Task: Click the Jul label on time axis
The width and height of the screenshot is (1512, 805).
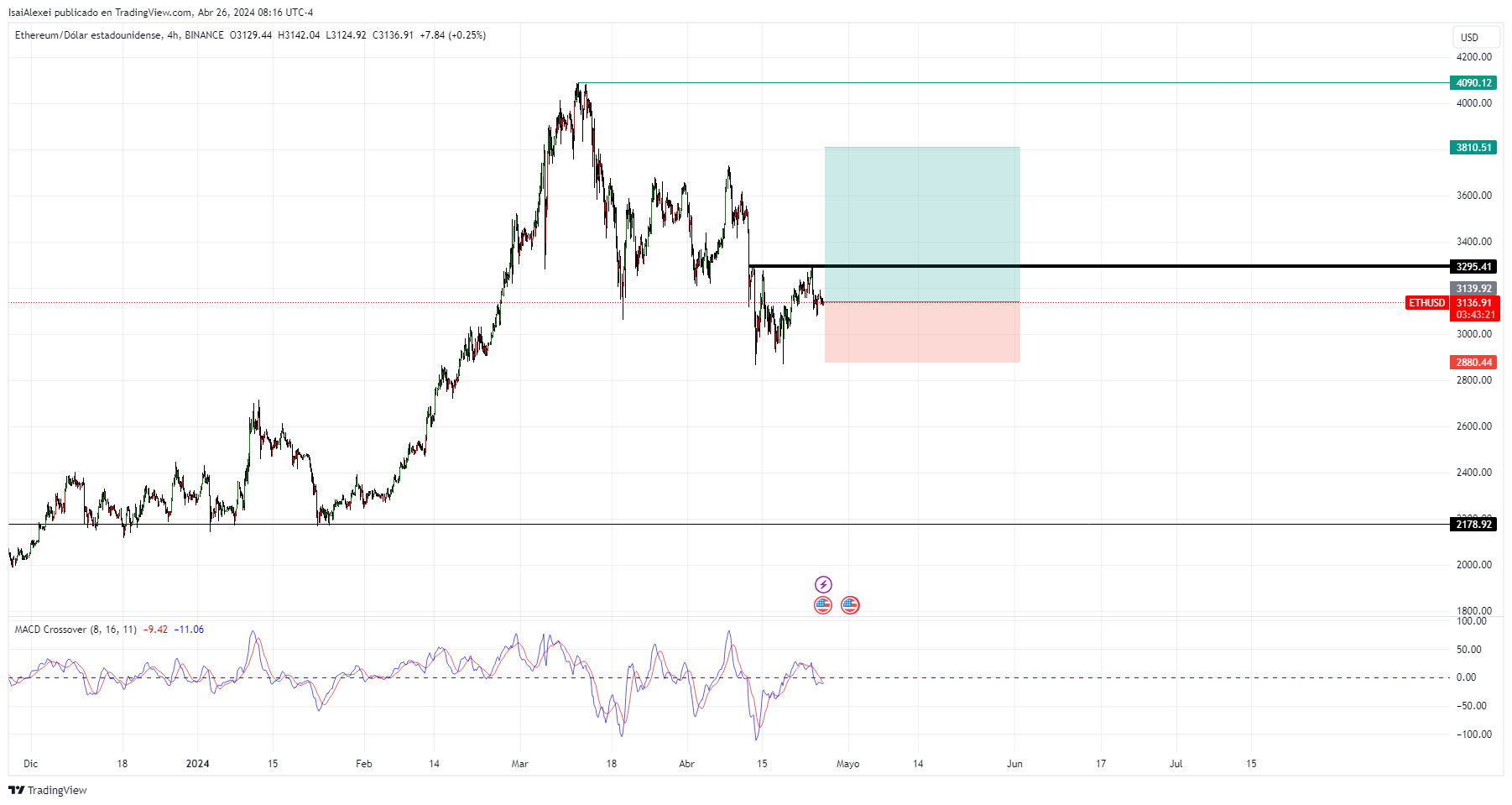Action: pos(1176,764)
